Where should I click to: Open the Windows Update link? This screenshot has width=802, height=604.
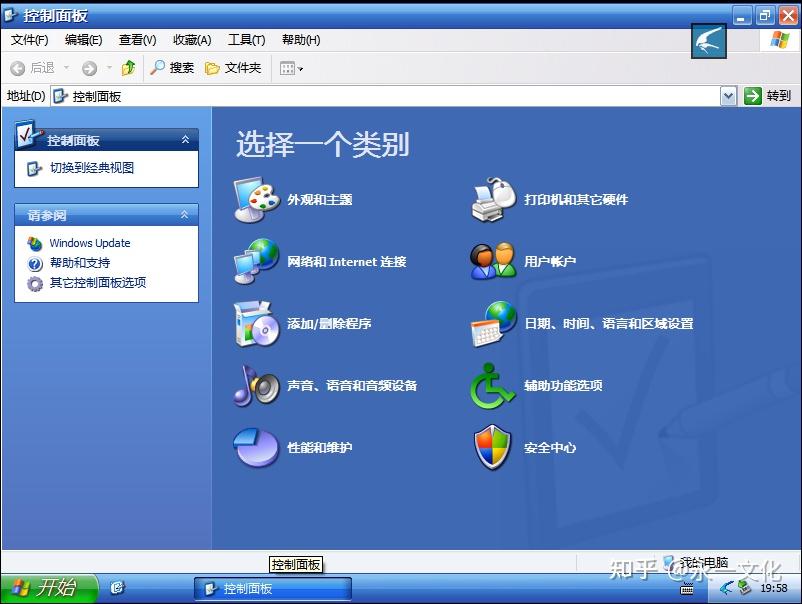[x=90, y=243]
